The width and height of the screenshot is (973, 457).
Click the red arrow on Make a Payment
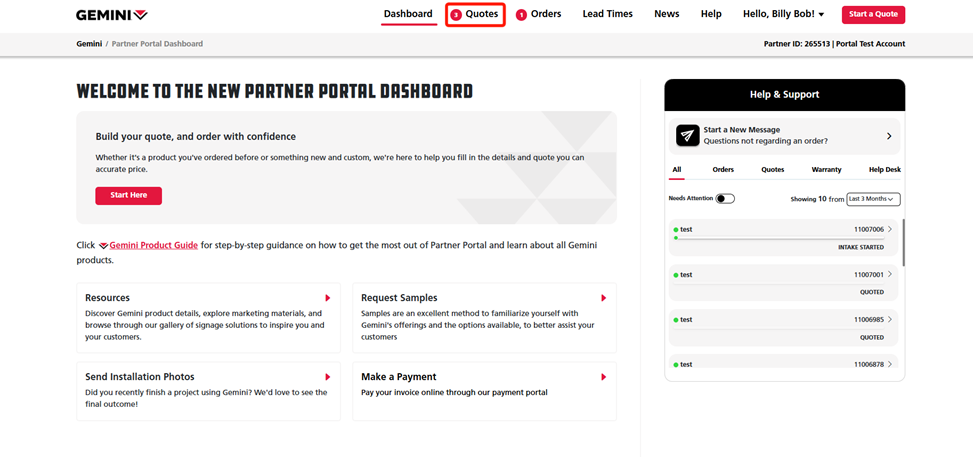pyautogui.click(x=603, y=377)
